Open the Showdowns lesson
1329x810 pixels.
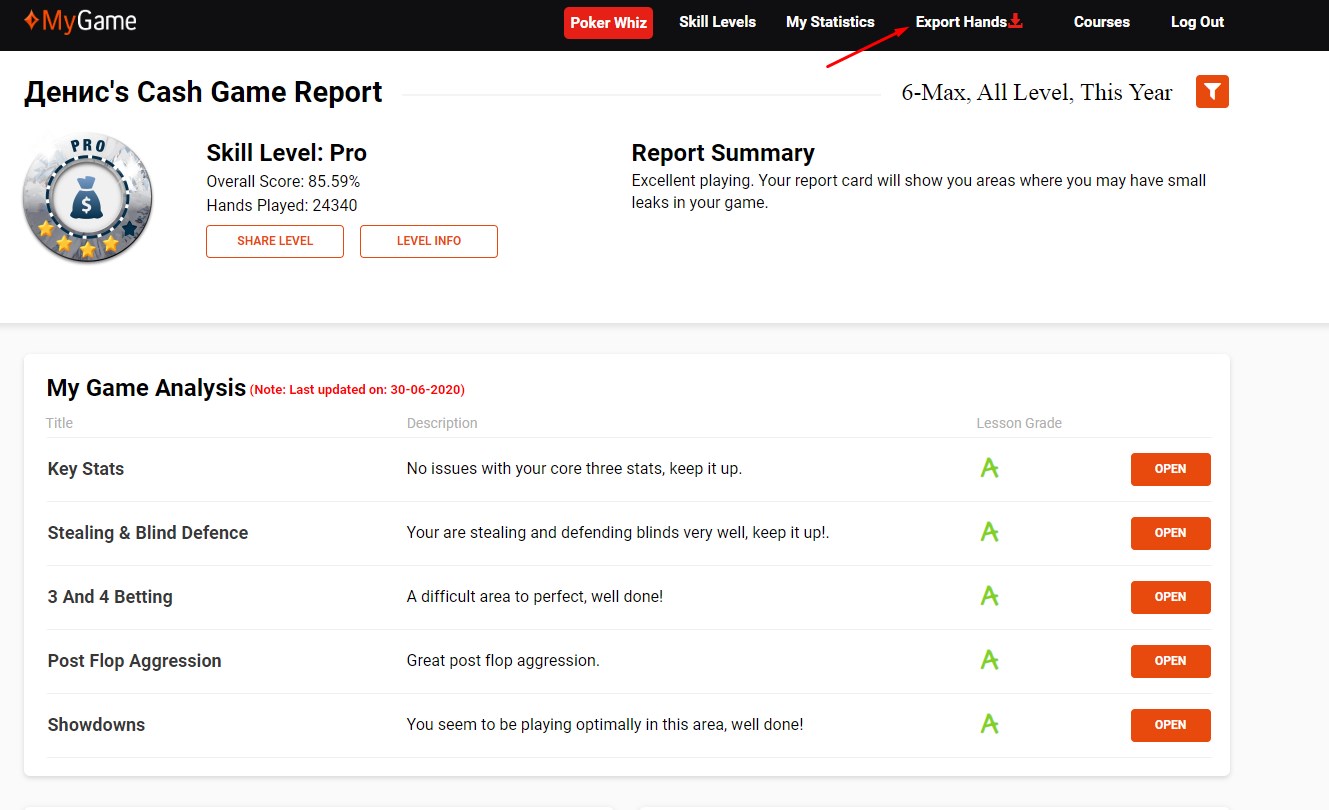click(x=1170, y=725)
